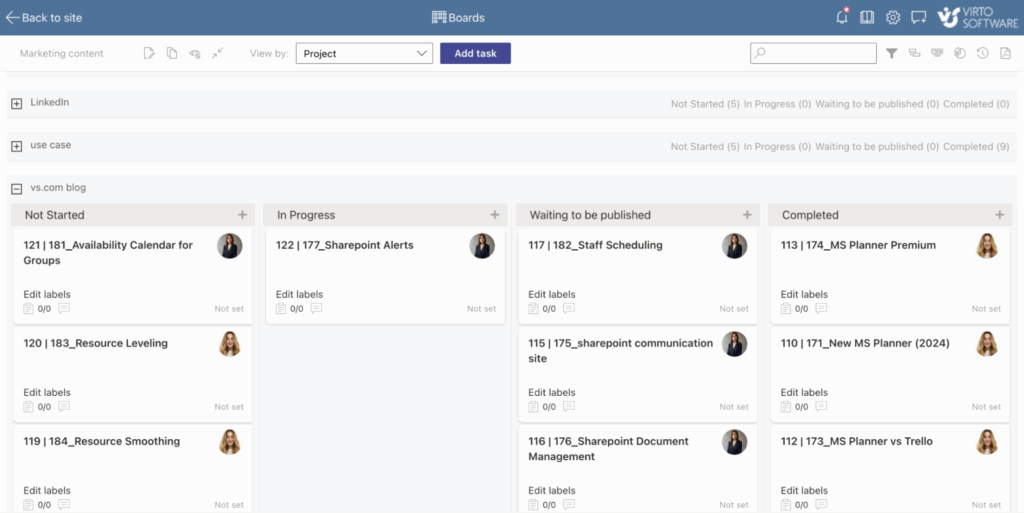The width and height of the screenshot is (1024, 513).
Task: Open the notifications bell
Action: point(842,17)
